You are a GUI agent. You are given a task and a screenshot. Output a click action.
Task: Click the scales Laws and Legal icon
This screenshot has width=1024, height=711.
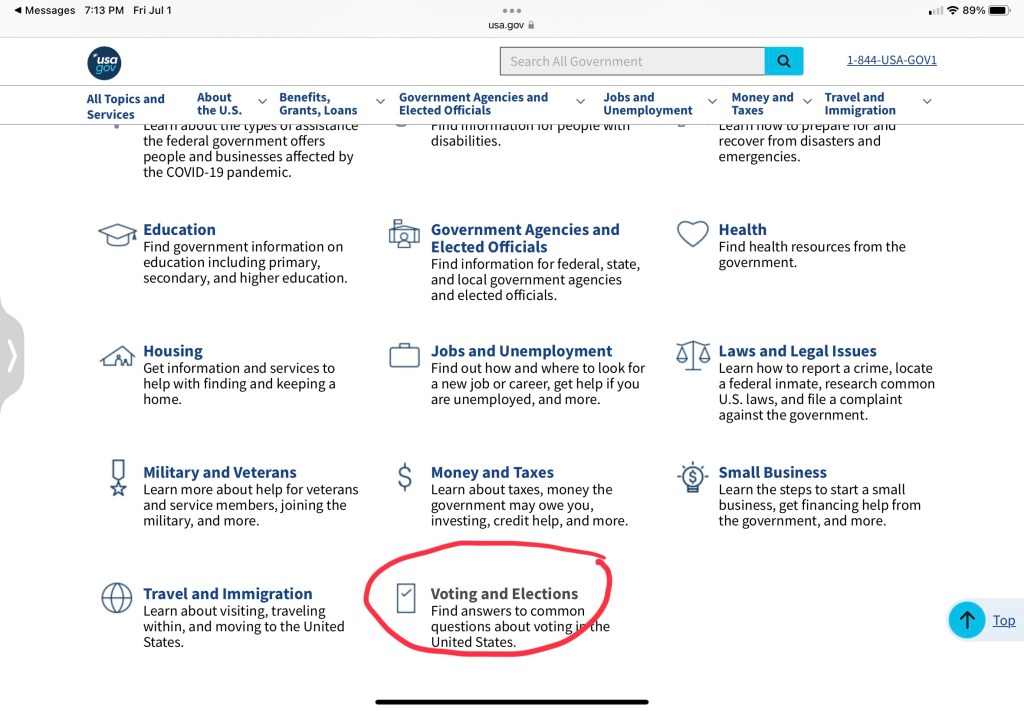(693, 355)
